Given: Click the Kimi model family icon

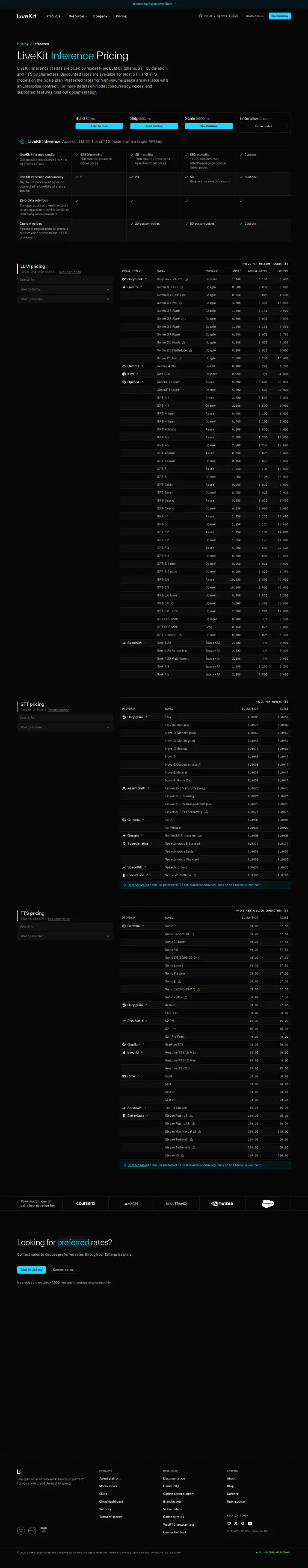Looking at the screenshot, I should click(x=124, y=374).
